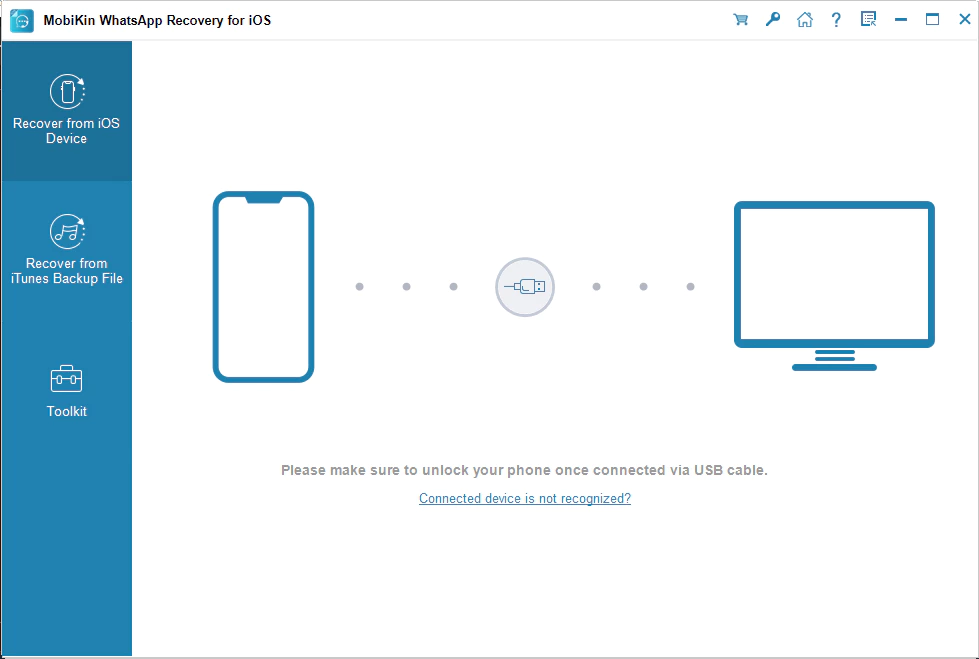Click the USB connector icon between devices

[x=524, y=287]
